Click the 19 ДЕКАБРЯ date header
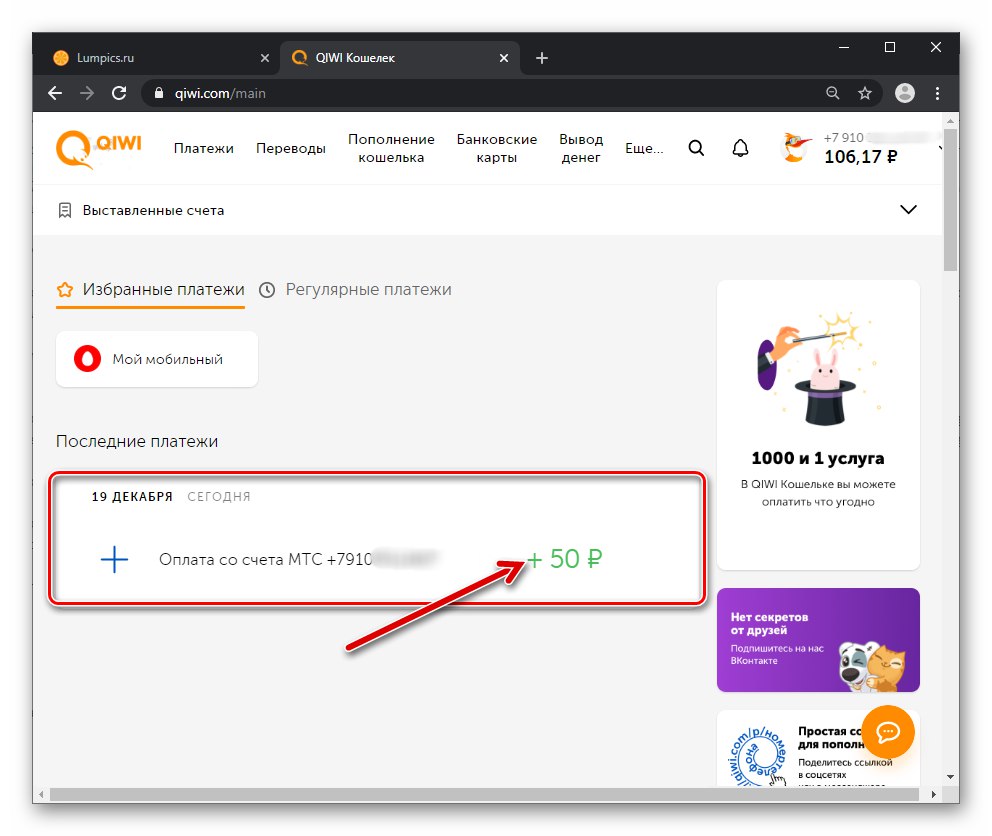 coord(132,497)
